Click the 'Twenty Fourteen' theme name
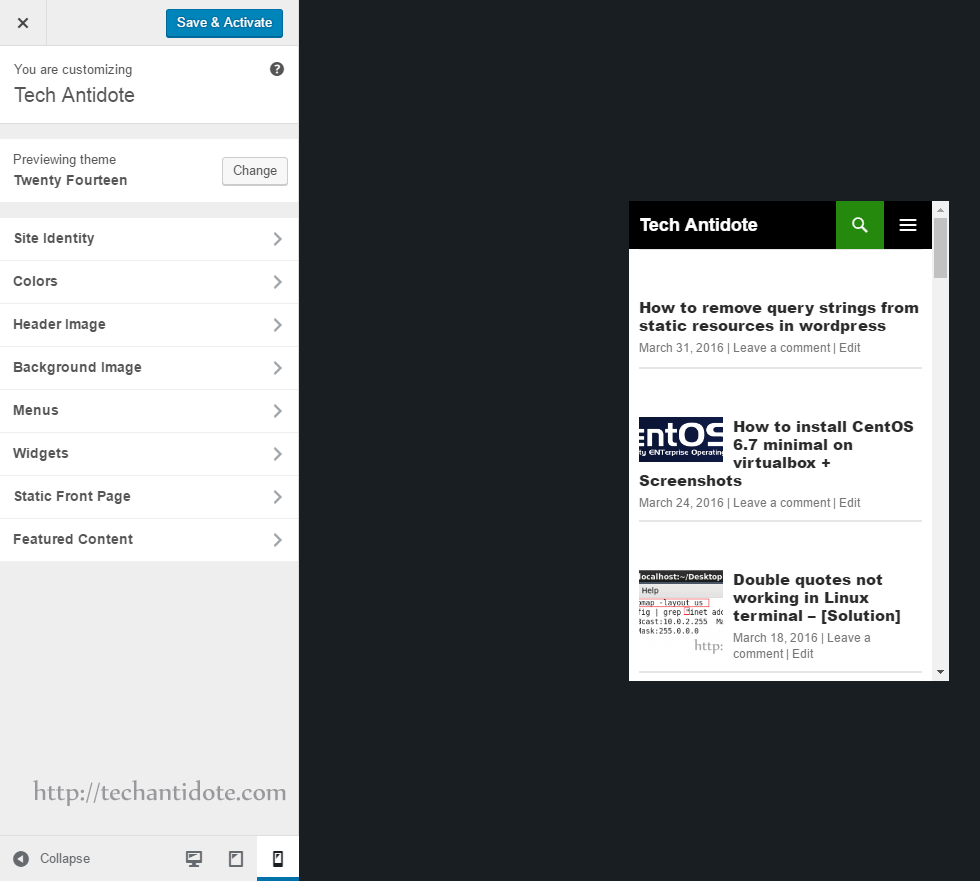980x886 pixels. [71, 181]
